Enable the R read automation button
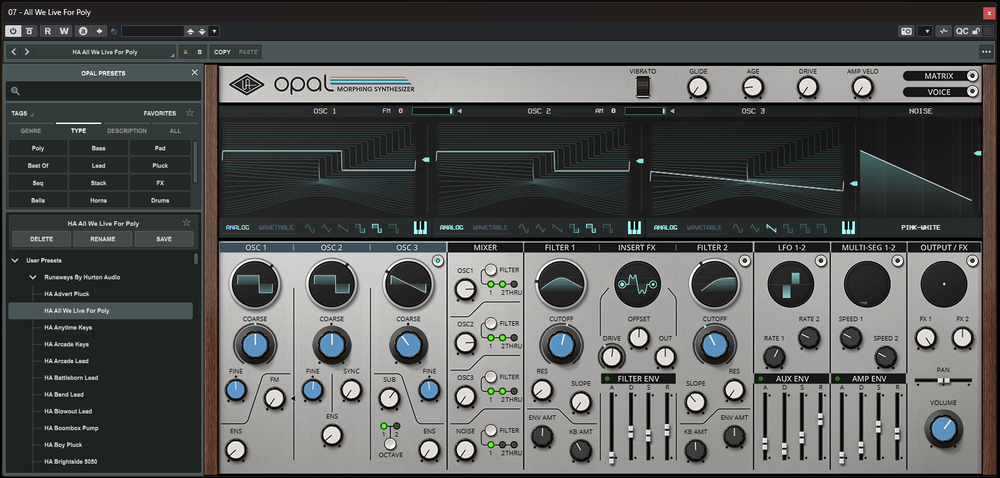The height and width of the screenshot is (478, 1000). tap(48, 31)
